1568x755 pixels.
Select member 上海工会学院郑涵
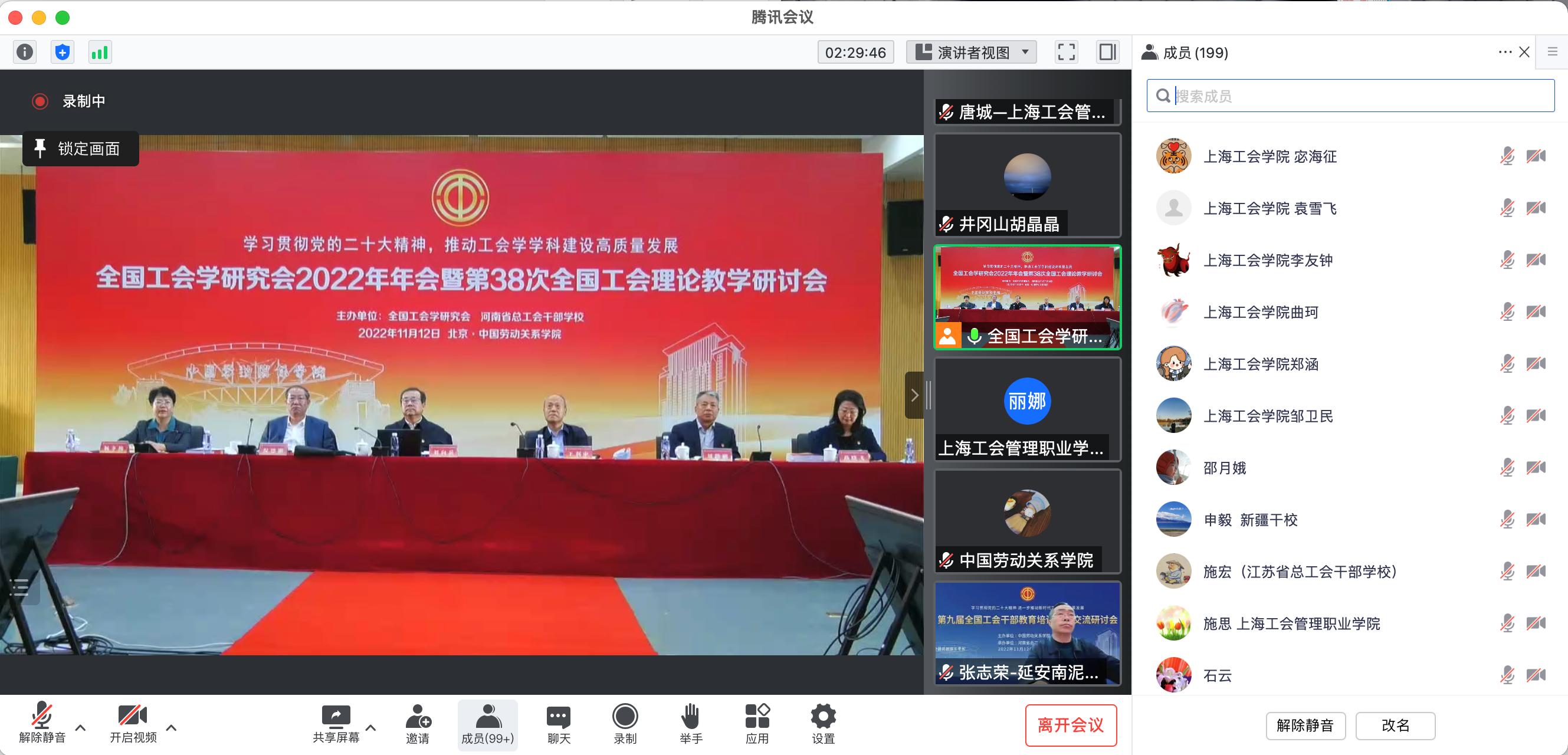[x=1350, y=364]
